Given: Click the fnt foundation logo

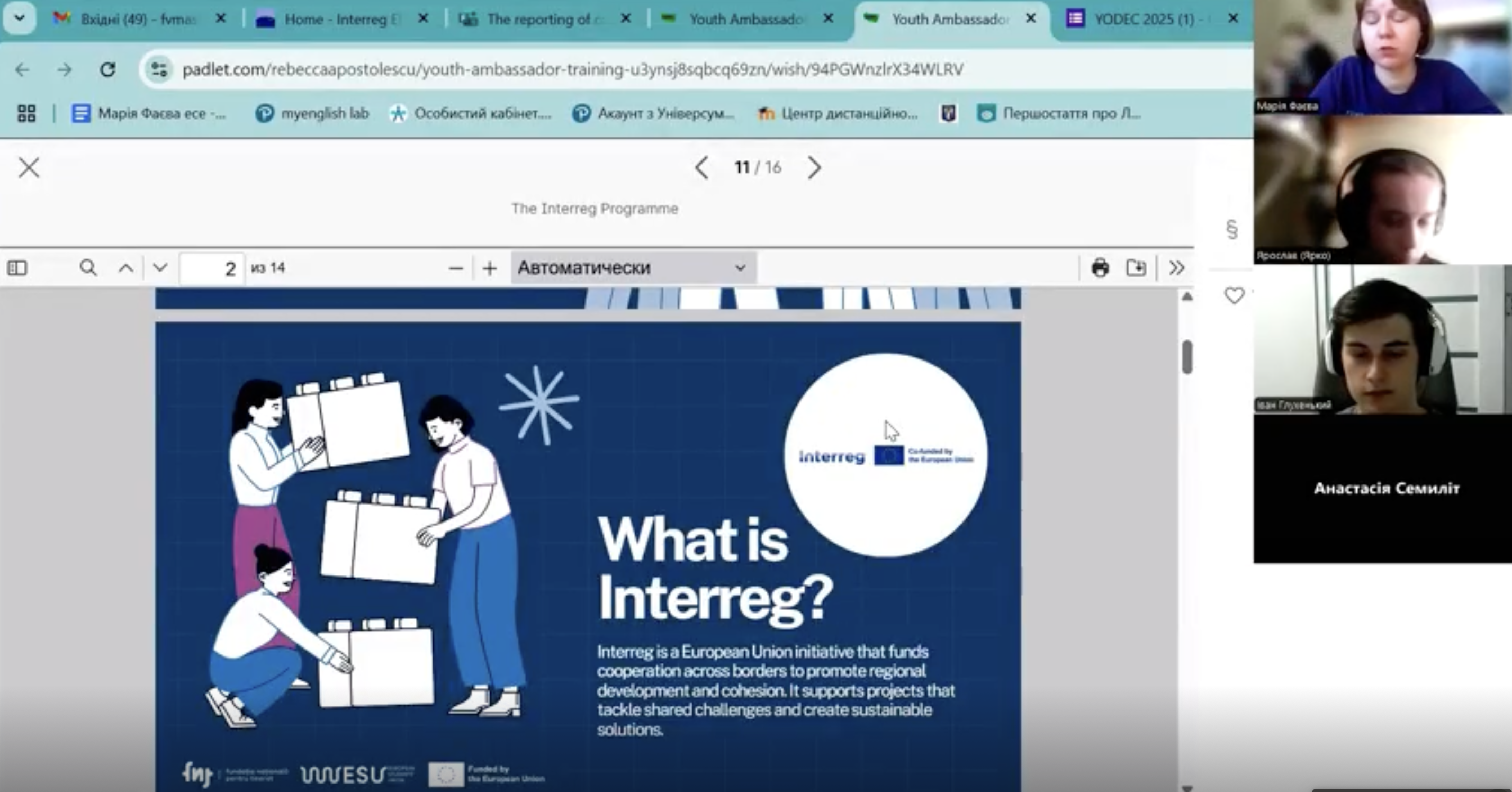Looking at the screenshot, I should point(235,775).
